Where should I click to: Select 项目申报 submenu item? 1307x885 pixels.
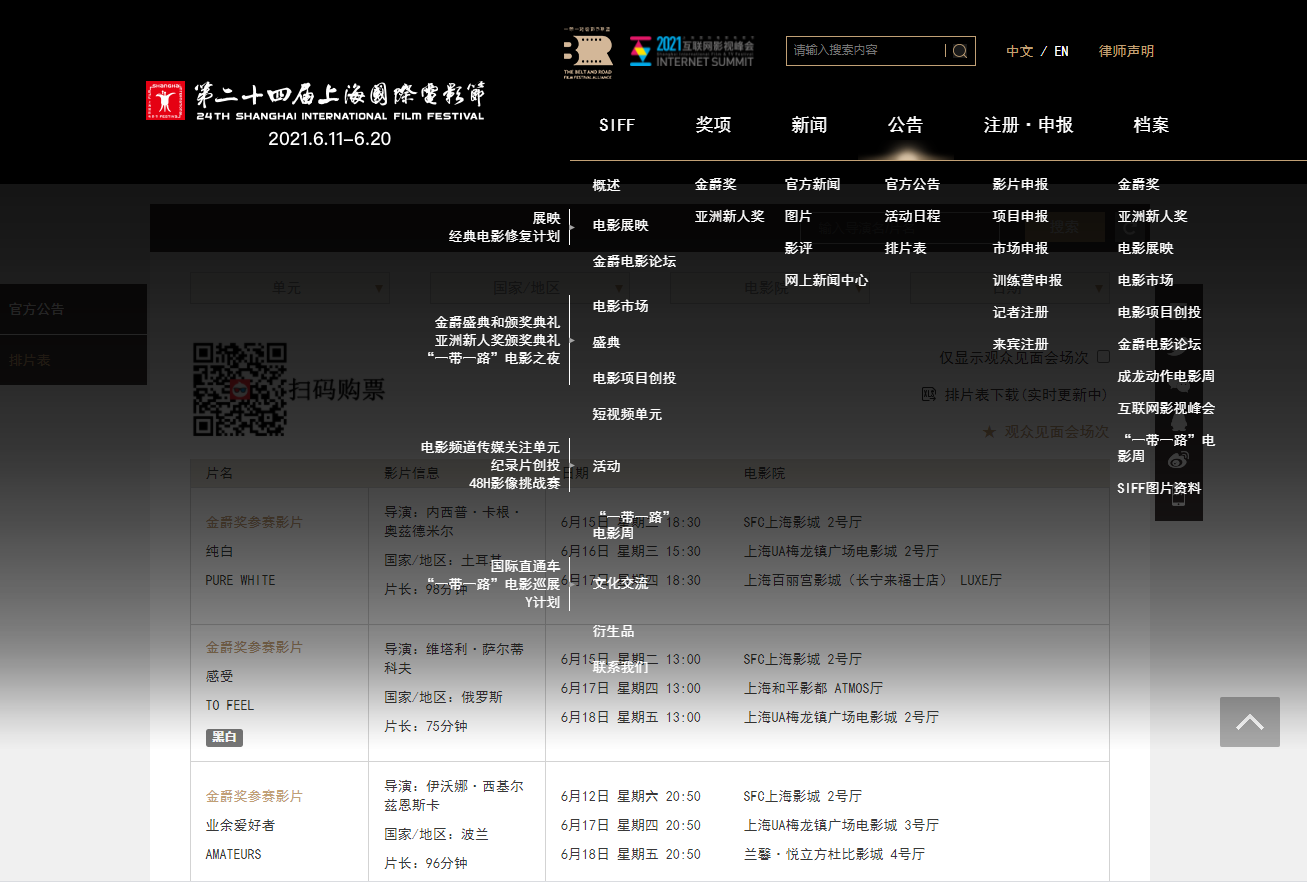(x=1020, y=216)
